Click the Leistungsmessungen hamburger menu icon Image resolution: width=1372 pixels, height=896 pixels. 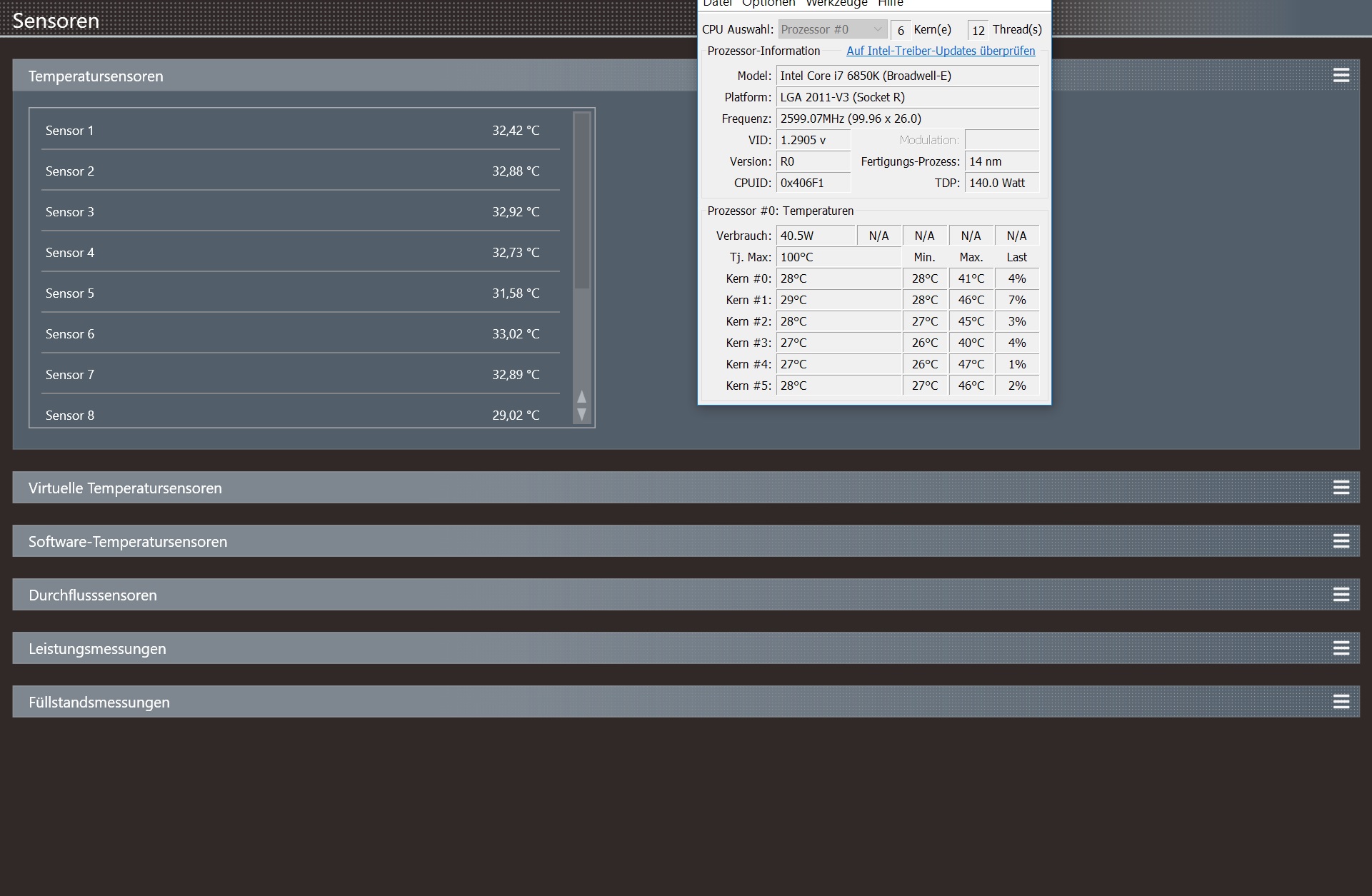pyautogui.click(x=1341, y=648)
